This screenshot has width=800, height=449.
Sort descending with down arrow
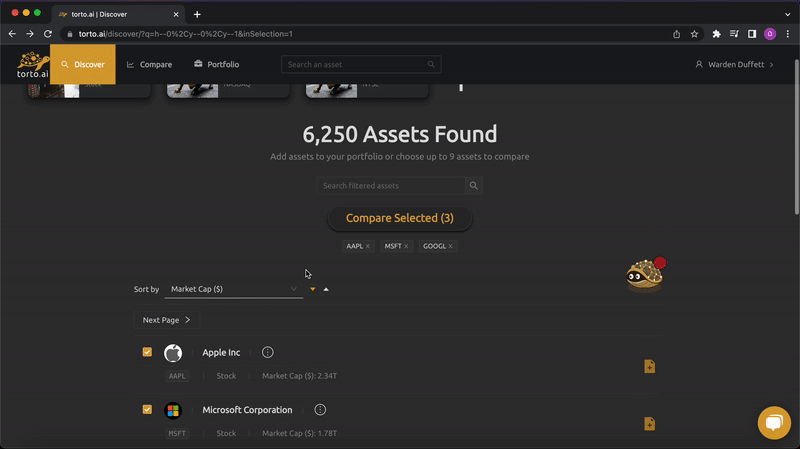313,289
